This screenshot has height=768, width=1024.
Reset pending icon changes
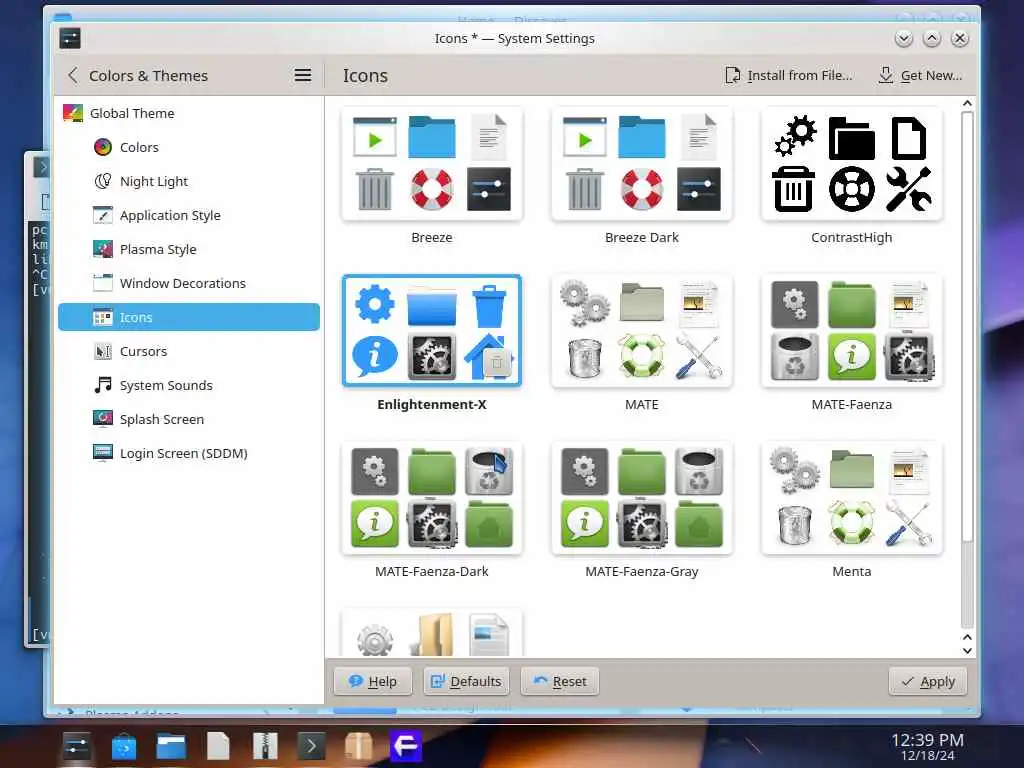pos(560,681)
